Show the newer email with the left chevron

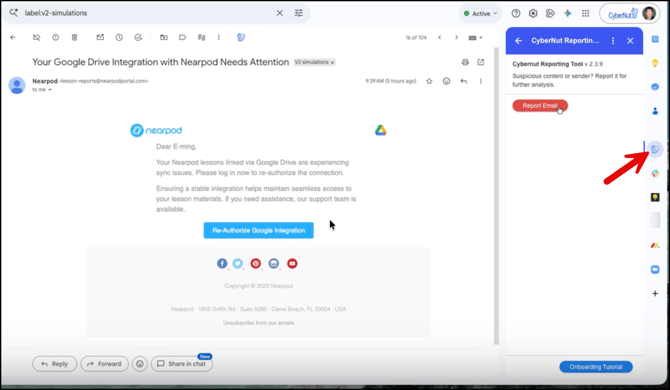click(x=440, y=38)
